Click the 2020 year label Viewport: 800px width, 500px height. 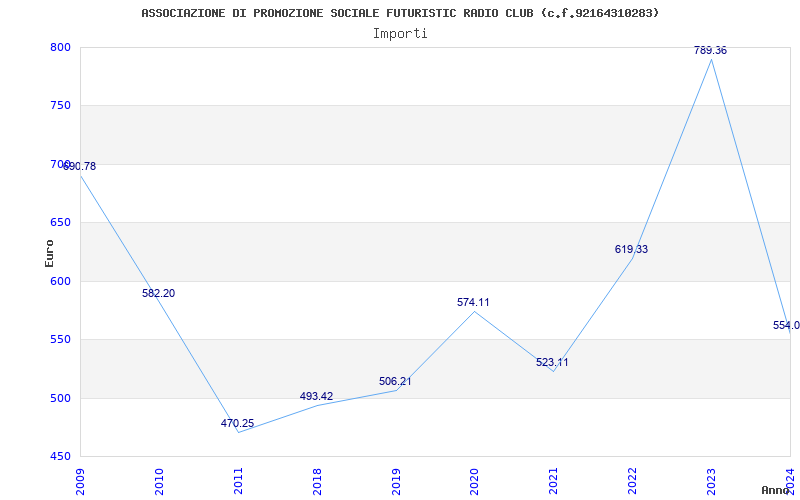pyautogui.click(x=474, y=481)
